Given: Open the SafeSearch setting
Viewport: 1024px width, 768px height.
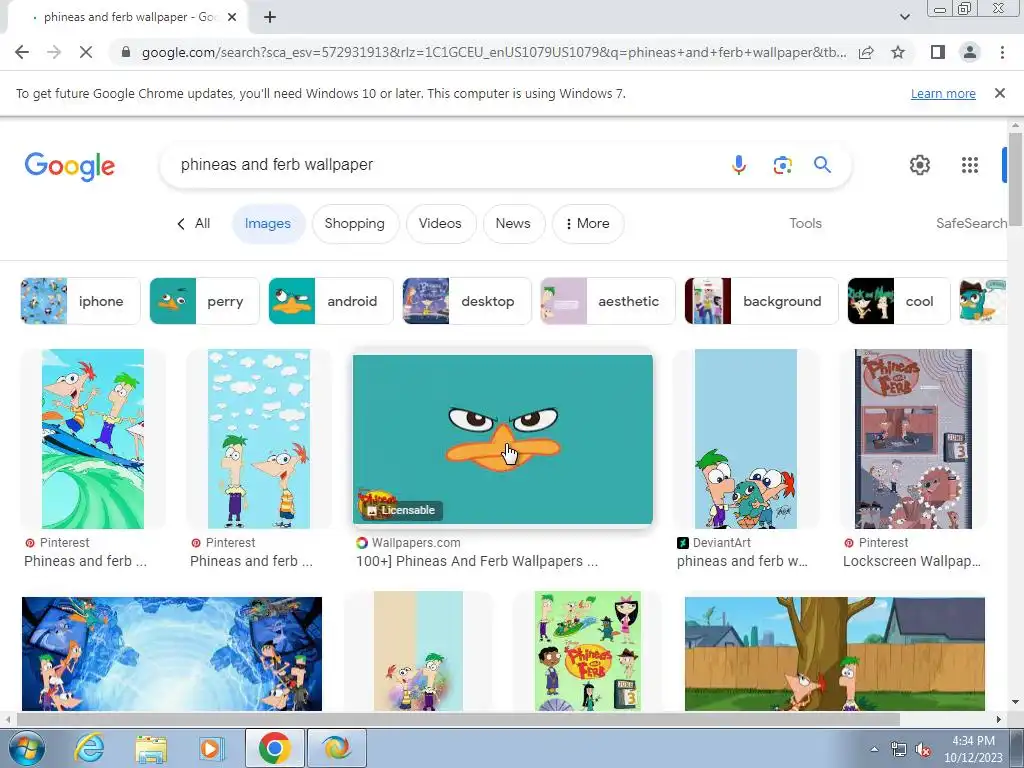Looking at the screenshot, I should [x=971, y=223].
